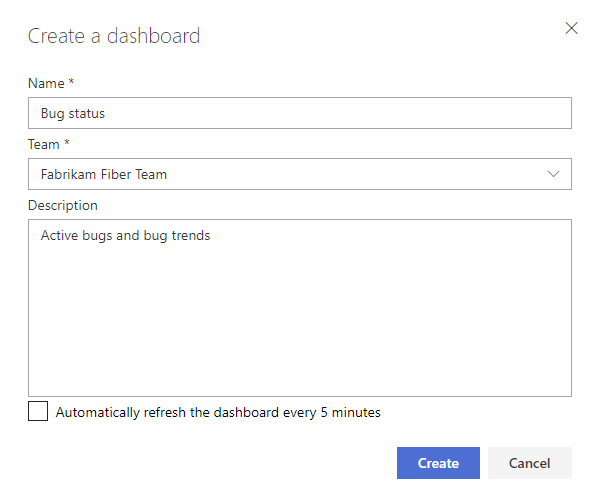Enable automatic refresh checkbox
The width and height of the screenshot is (599, 499).
coord(38,411)
